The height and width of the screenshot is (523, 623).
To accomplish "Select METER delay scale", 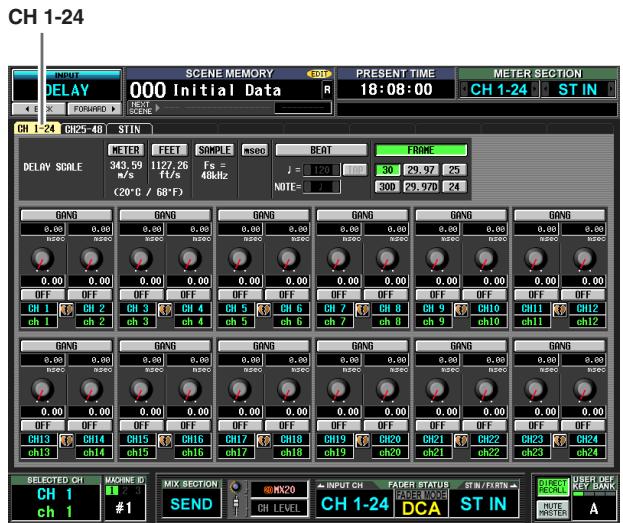I will [x=126, y=150].
